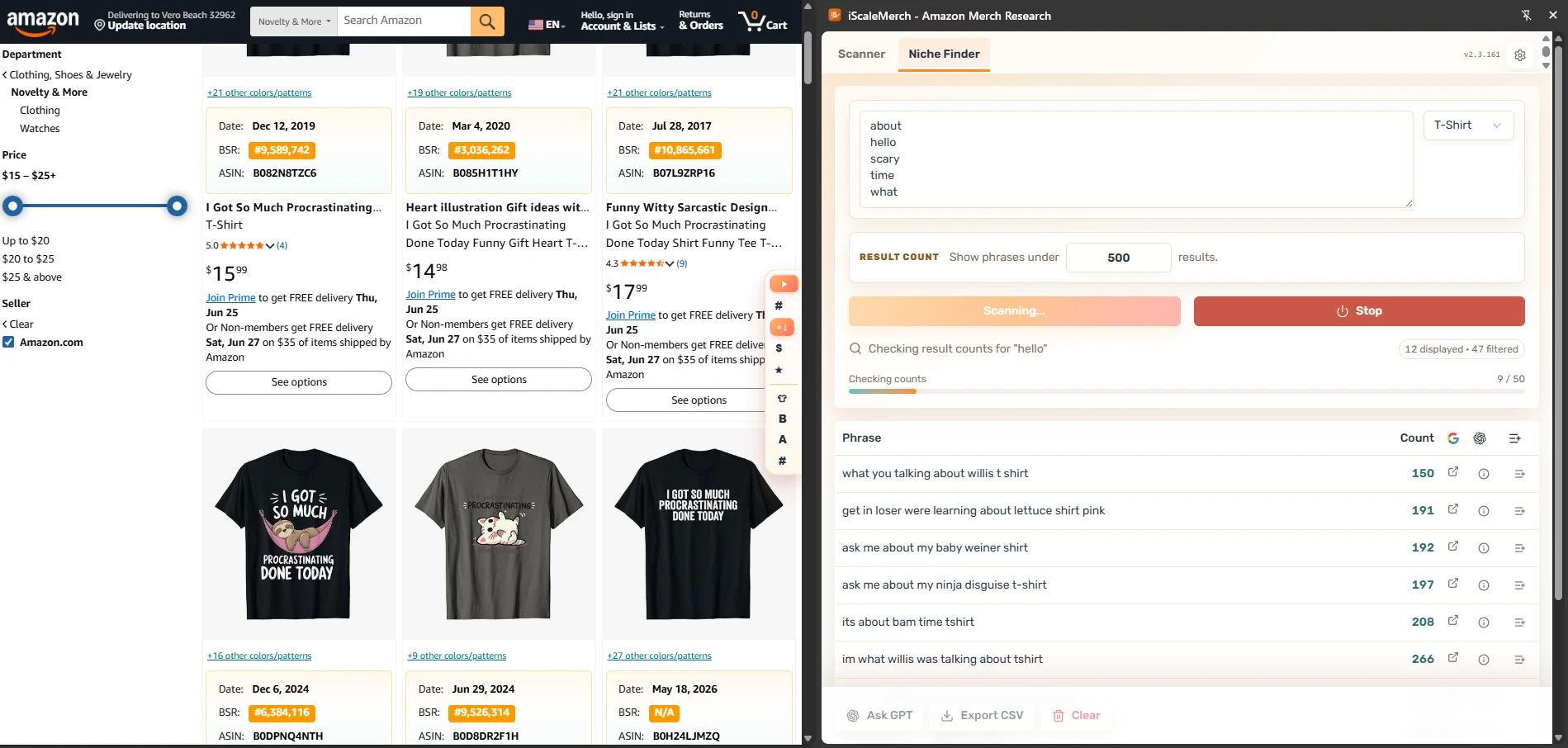Show info for 'lettuce shirt pink' phrase
Viewport: 1568px width, 748px height.
pos(1484,511)
